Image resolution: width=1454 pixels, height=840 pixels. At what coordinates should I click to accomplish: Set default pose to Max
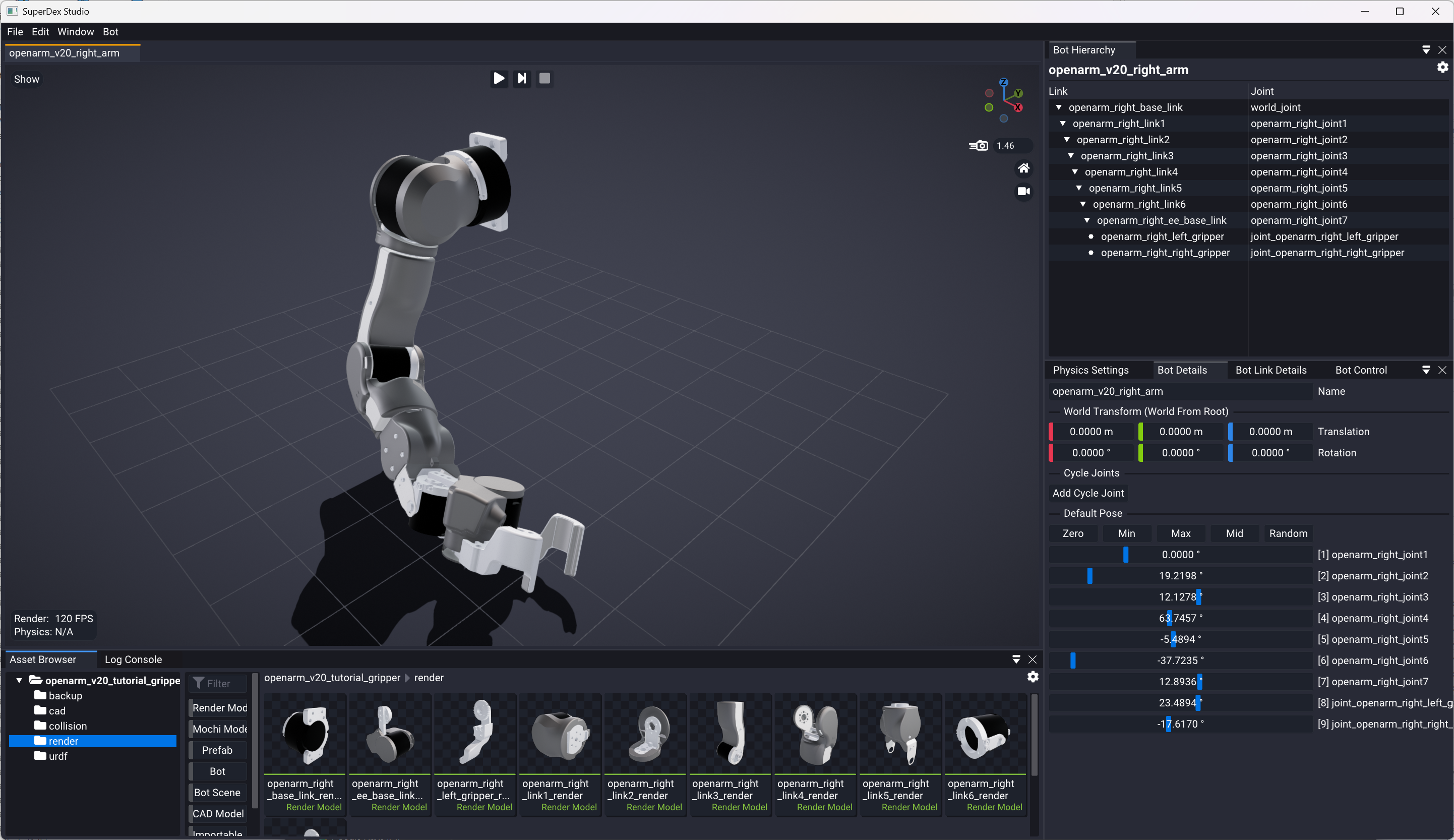[x=1181, y=533]
